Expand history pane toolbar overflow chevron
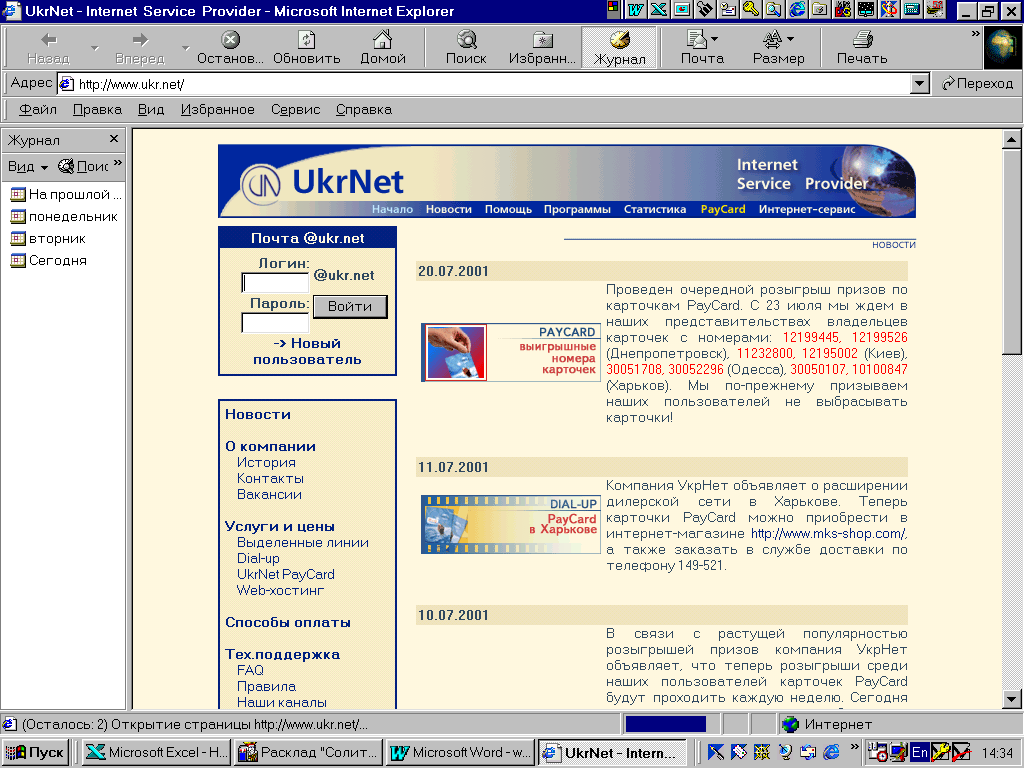This screenshot has width=1024, height=768. click(118, 163)
